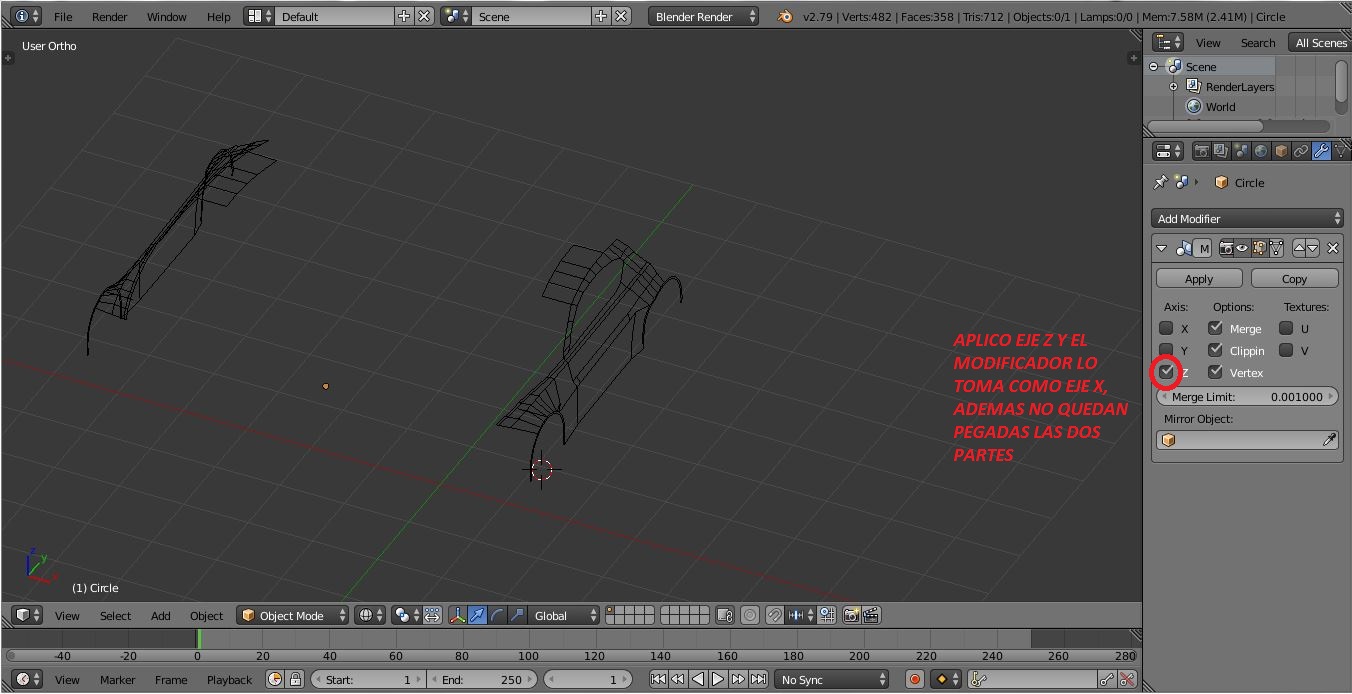
Task: Click the Apply modifier button
Action: tap(1198, 279)
